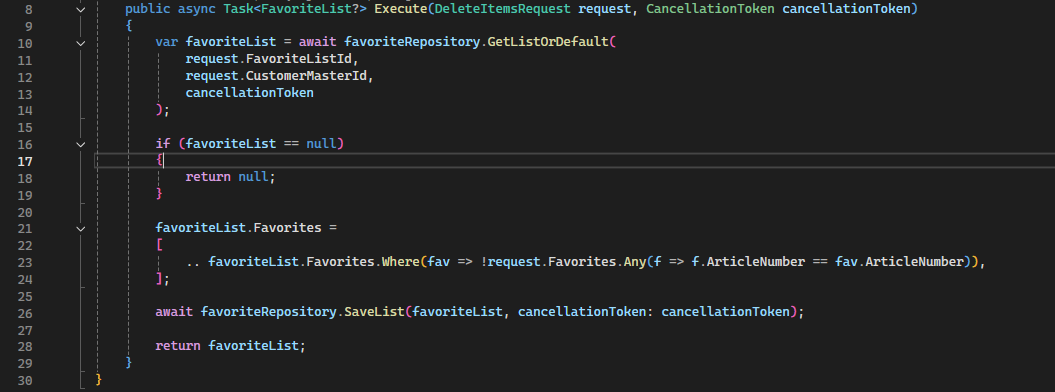Click line number 23 in gutter

pos(24,262)
